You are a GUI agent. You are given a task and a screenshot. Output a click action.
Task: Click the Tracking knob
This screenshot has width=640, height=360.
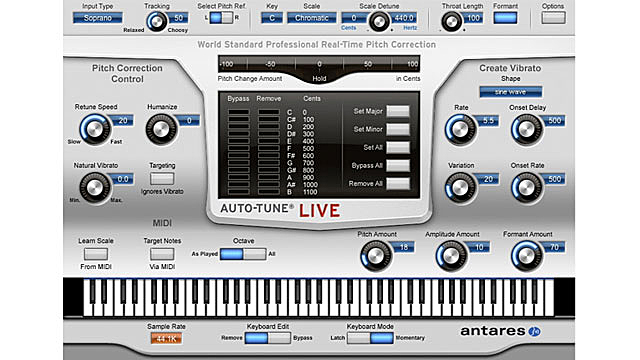point(157,21)
